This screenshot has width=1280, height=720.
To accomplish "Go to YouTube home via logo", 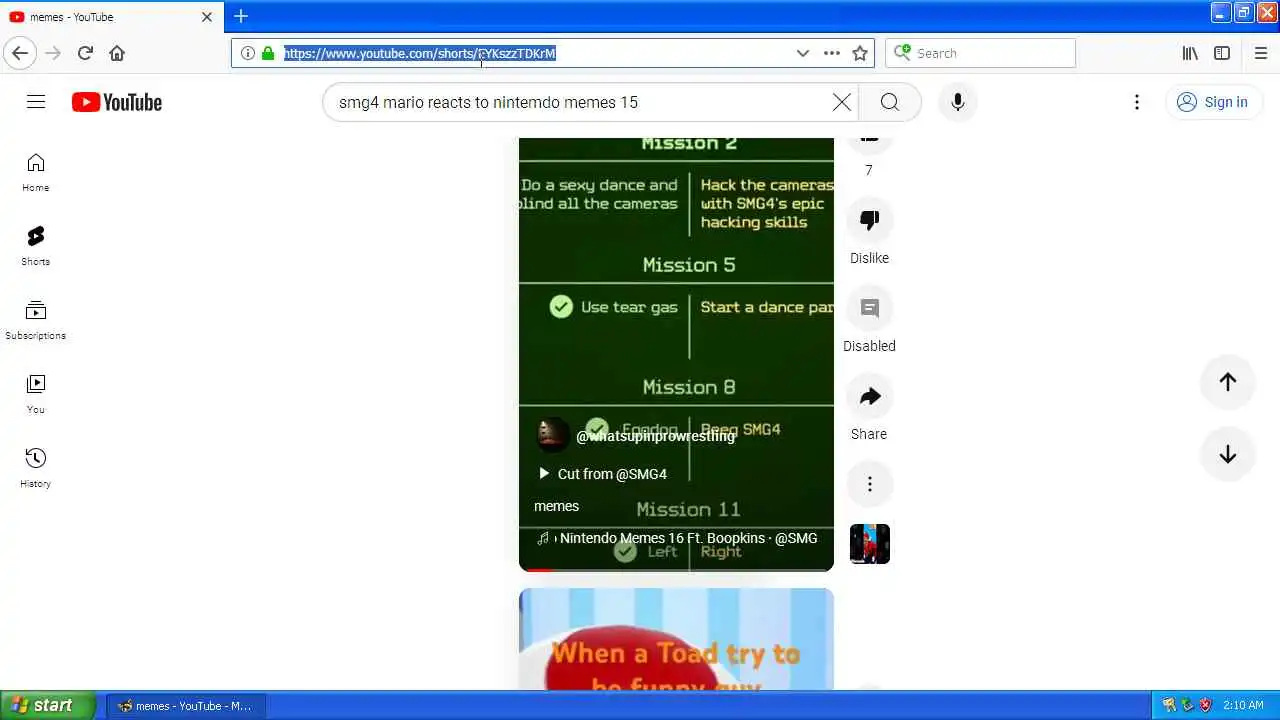I will [x=117, y=102].
